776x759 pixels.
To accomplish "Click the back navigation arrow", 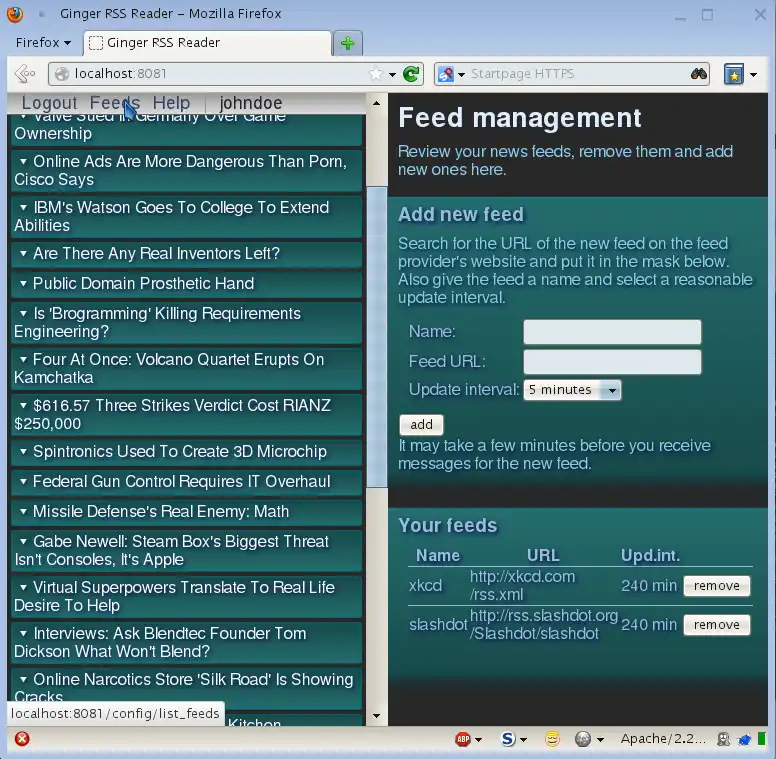I will coord(25,74).
